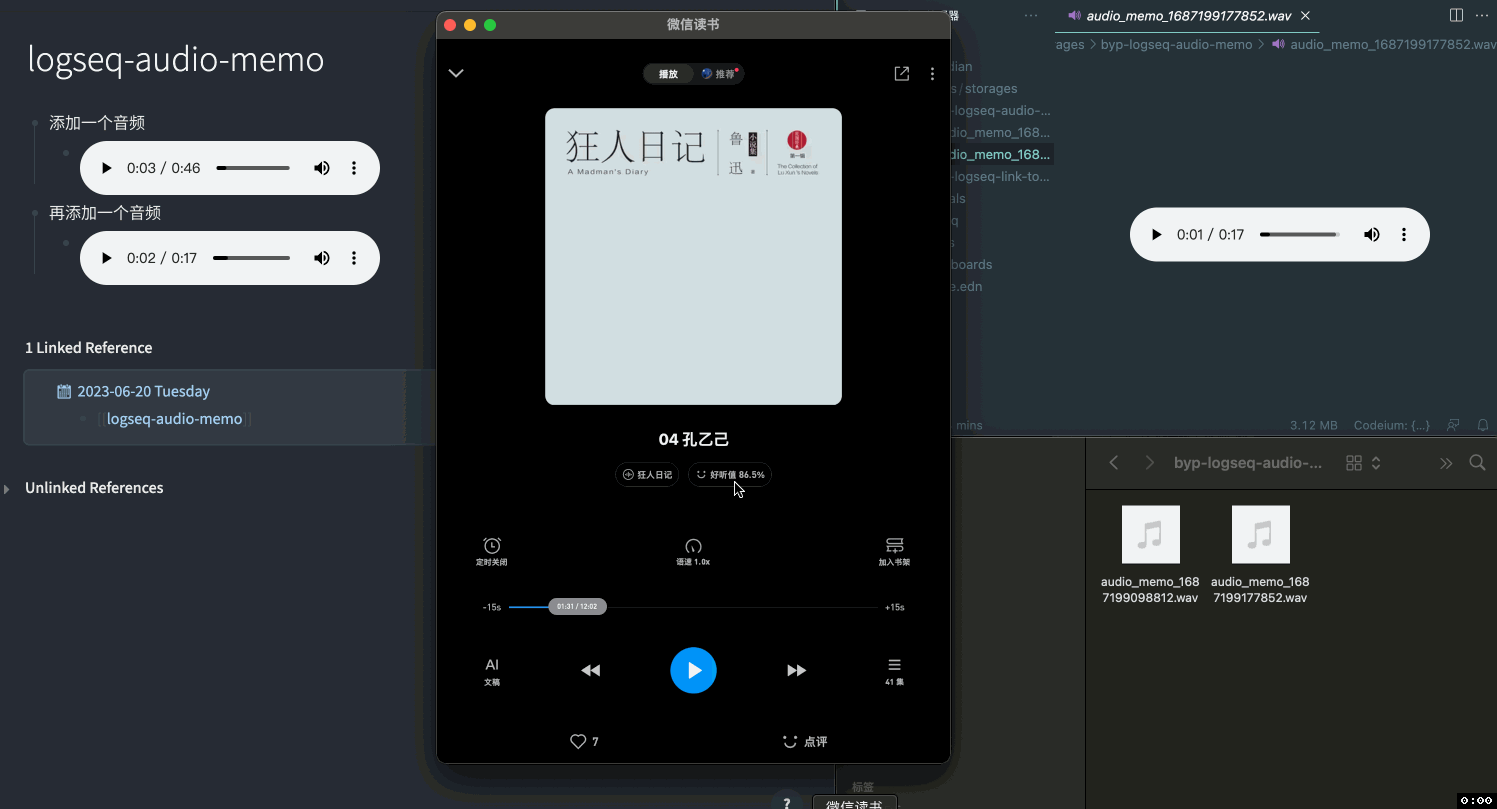Click VS Code notifications bell icon

pyautogui.click(x=1483, y=425)
